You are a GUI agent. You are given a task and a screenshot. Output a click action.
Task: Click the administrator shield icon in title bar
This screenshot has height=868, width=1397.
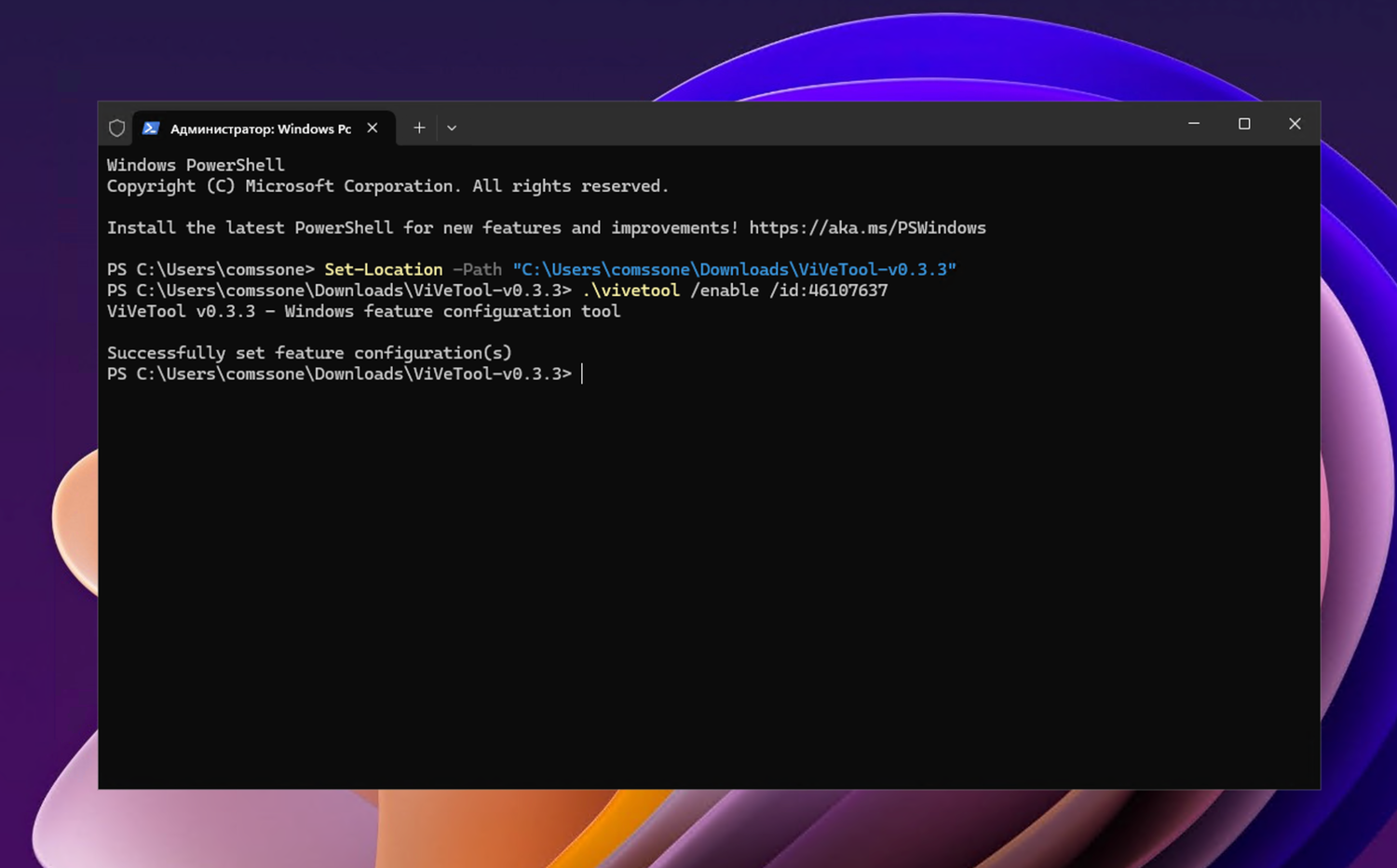pyautogui.click(x=116, y=129)
